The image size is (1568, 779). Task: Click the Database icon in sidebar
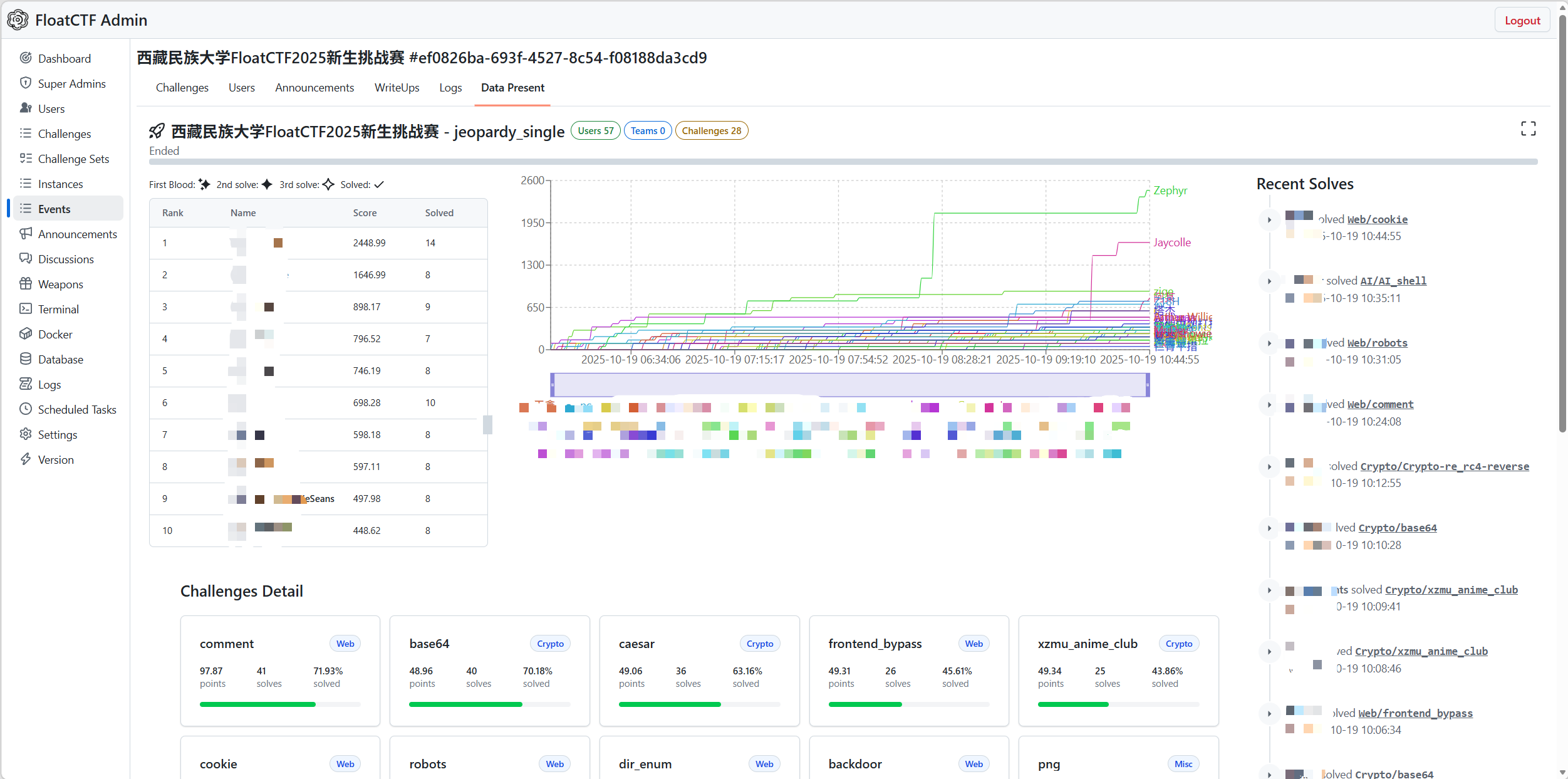coord(26,359)
